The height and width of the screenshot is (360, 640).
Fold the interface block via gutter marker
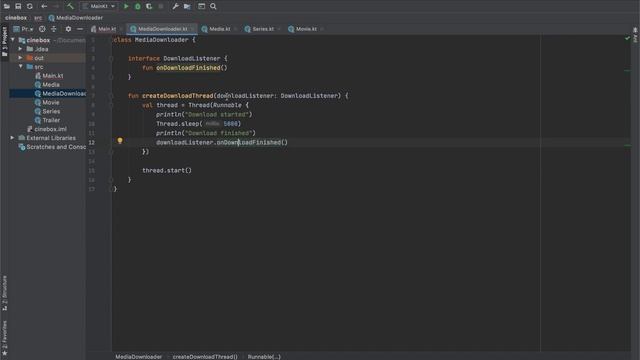tap(111, 58)
